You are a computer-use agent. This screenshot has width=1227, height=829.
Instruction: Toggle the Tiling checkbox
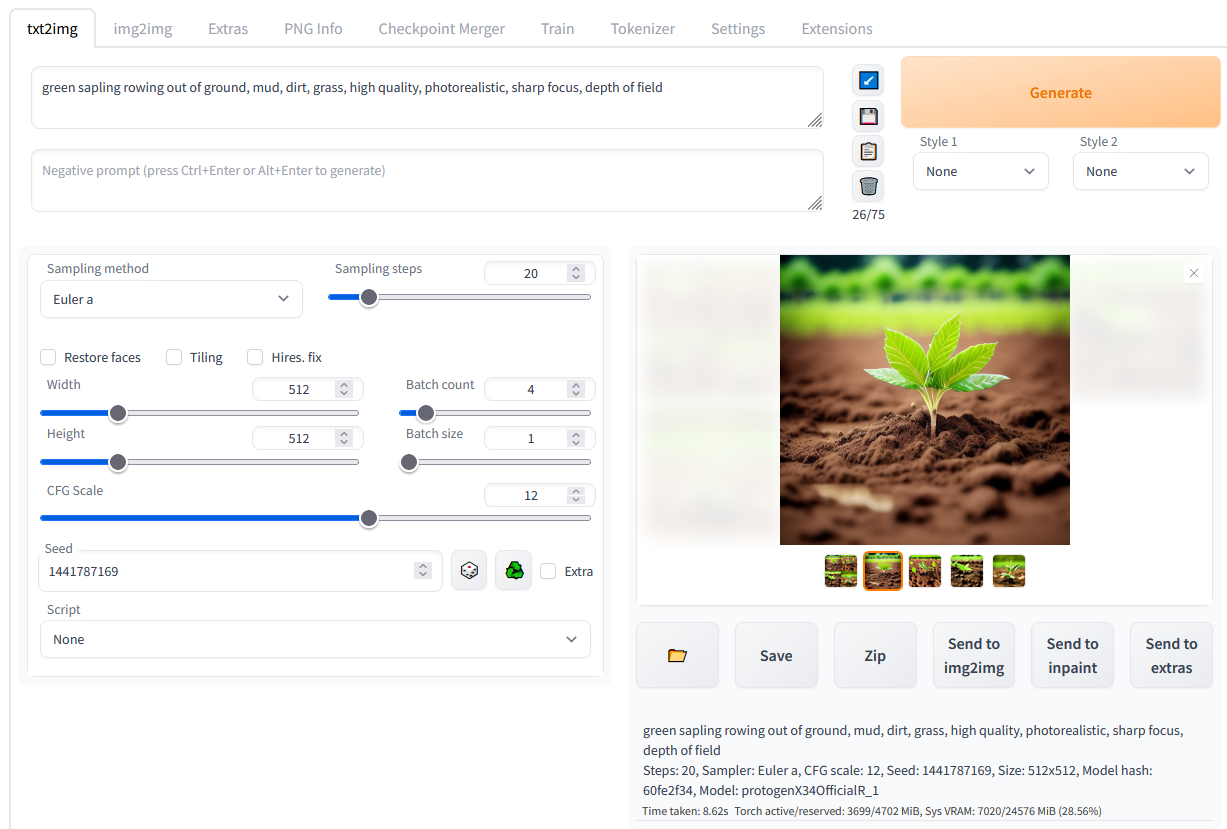pyautogui.click(x=174, y=357)
